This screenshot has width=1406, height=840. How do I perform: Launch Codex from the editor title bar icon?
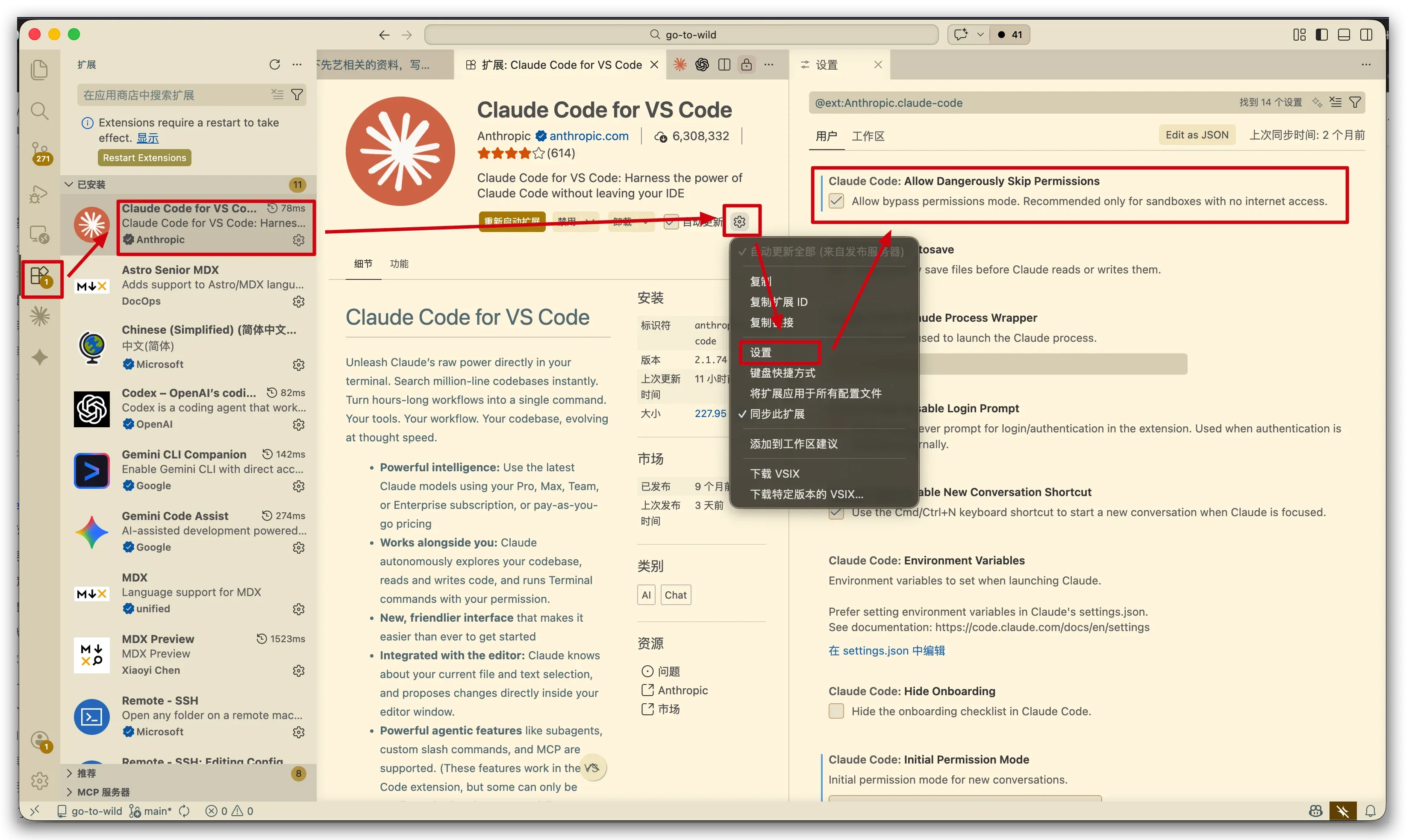tap(702, 65)
